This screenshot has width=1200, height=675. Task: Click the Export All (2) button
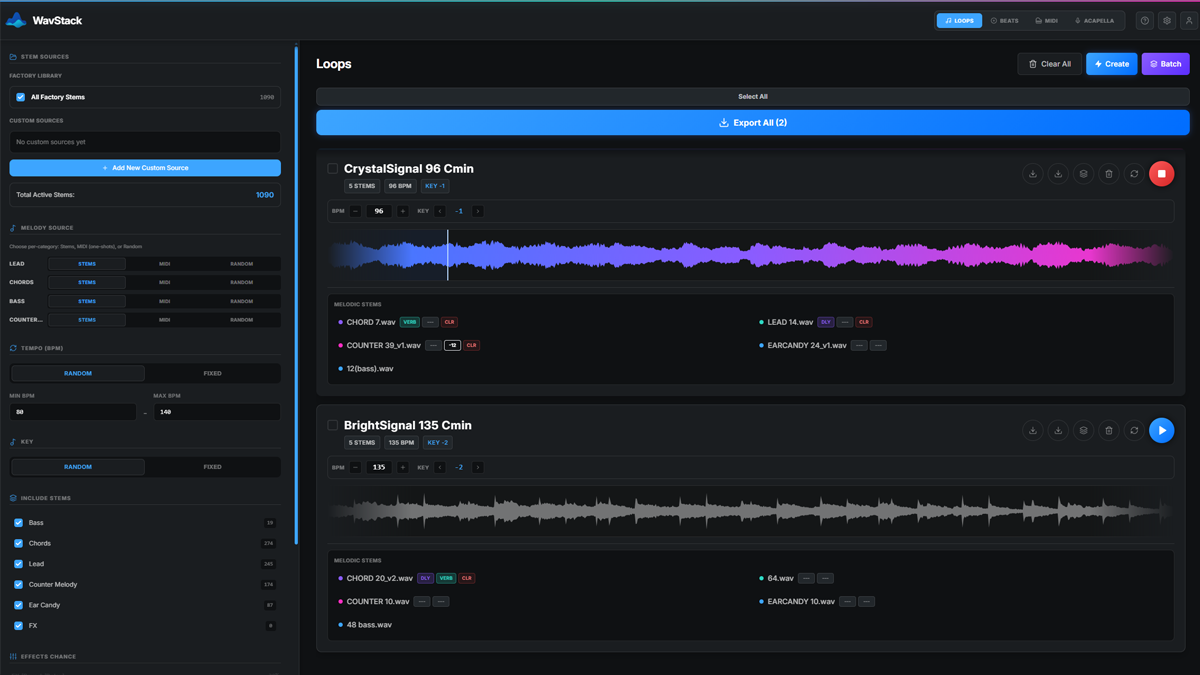(x=752, y=123)
